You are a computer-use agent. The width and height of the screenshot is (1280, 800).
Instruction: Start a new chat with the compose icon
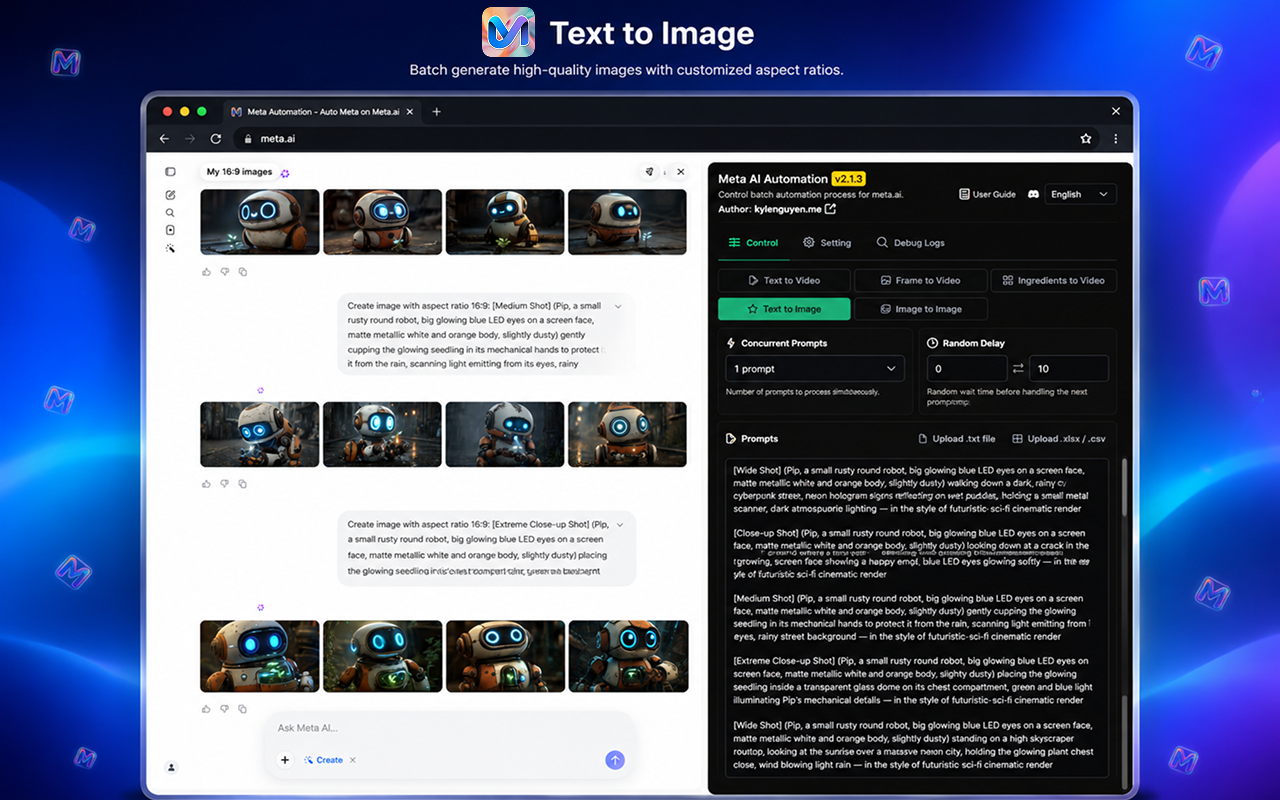click(170, 195)
